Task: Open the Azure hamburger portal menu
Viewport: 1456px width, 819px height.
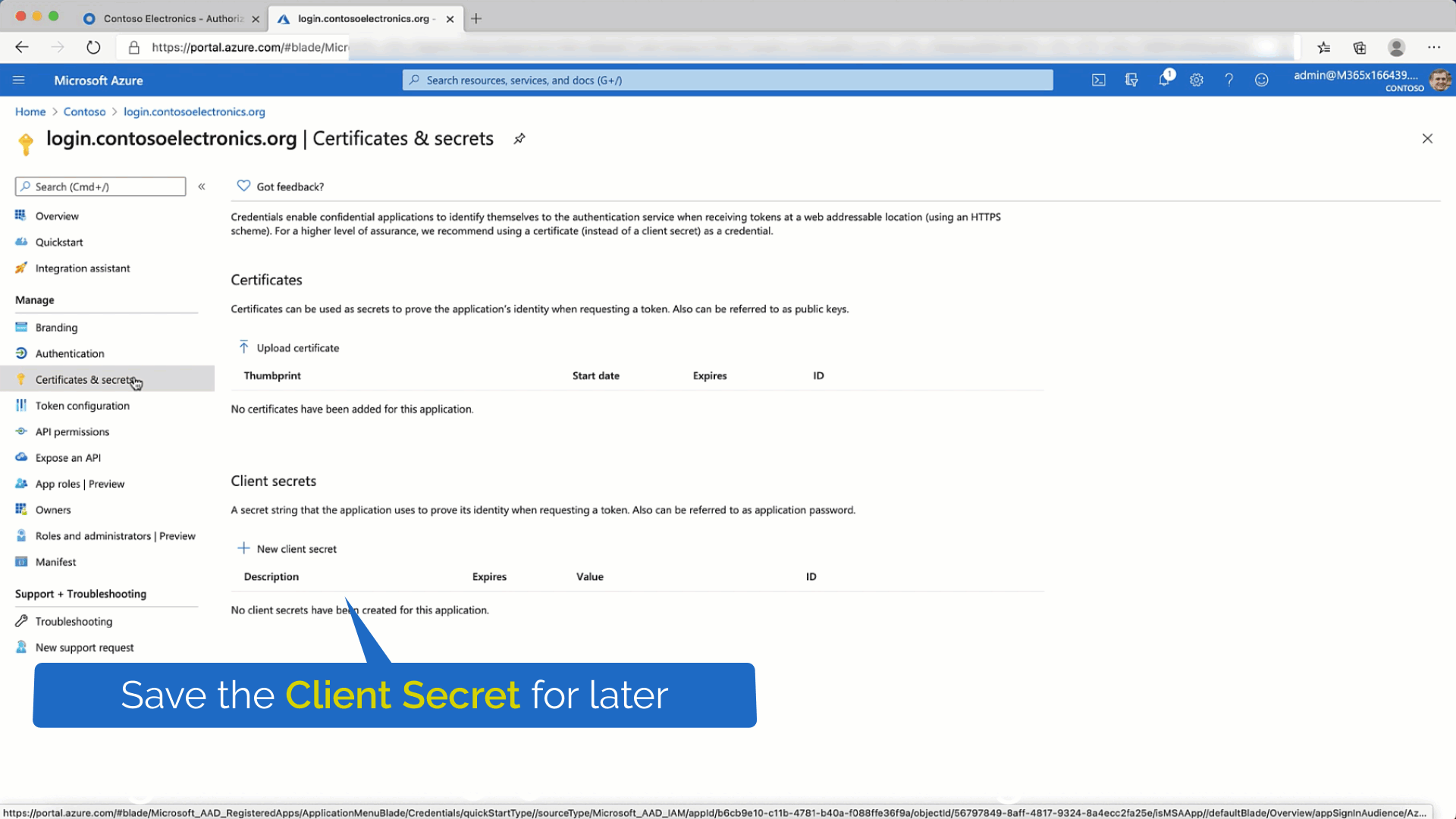Action: (x=19, y=80)
